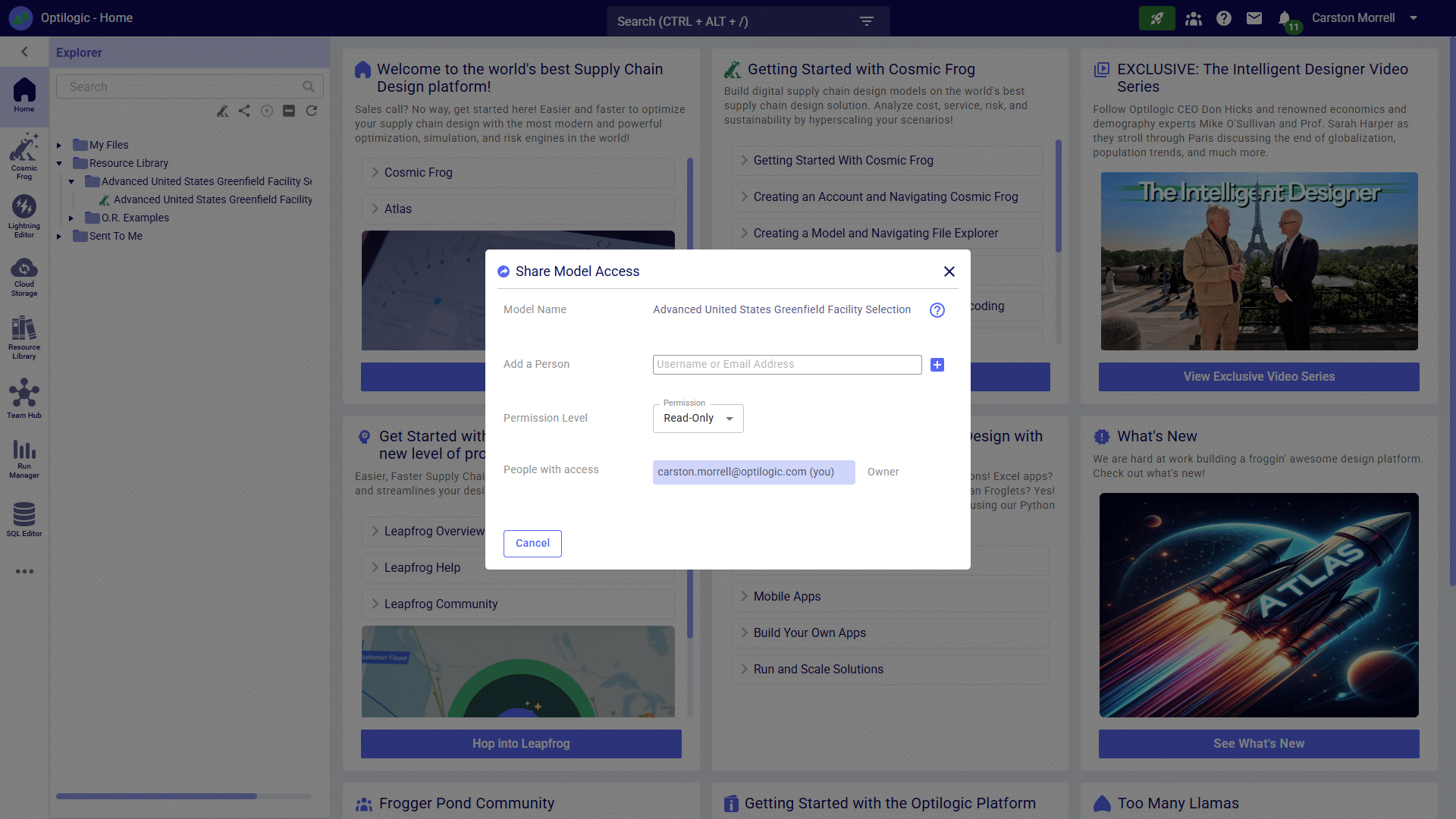
Task: Click the Cancel button
Action: [x=532, y=543]
